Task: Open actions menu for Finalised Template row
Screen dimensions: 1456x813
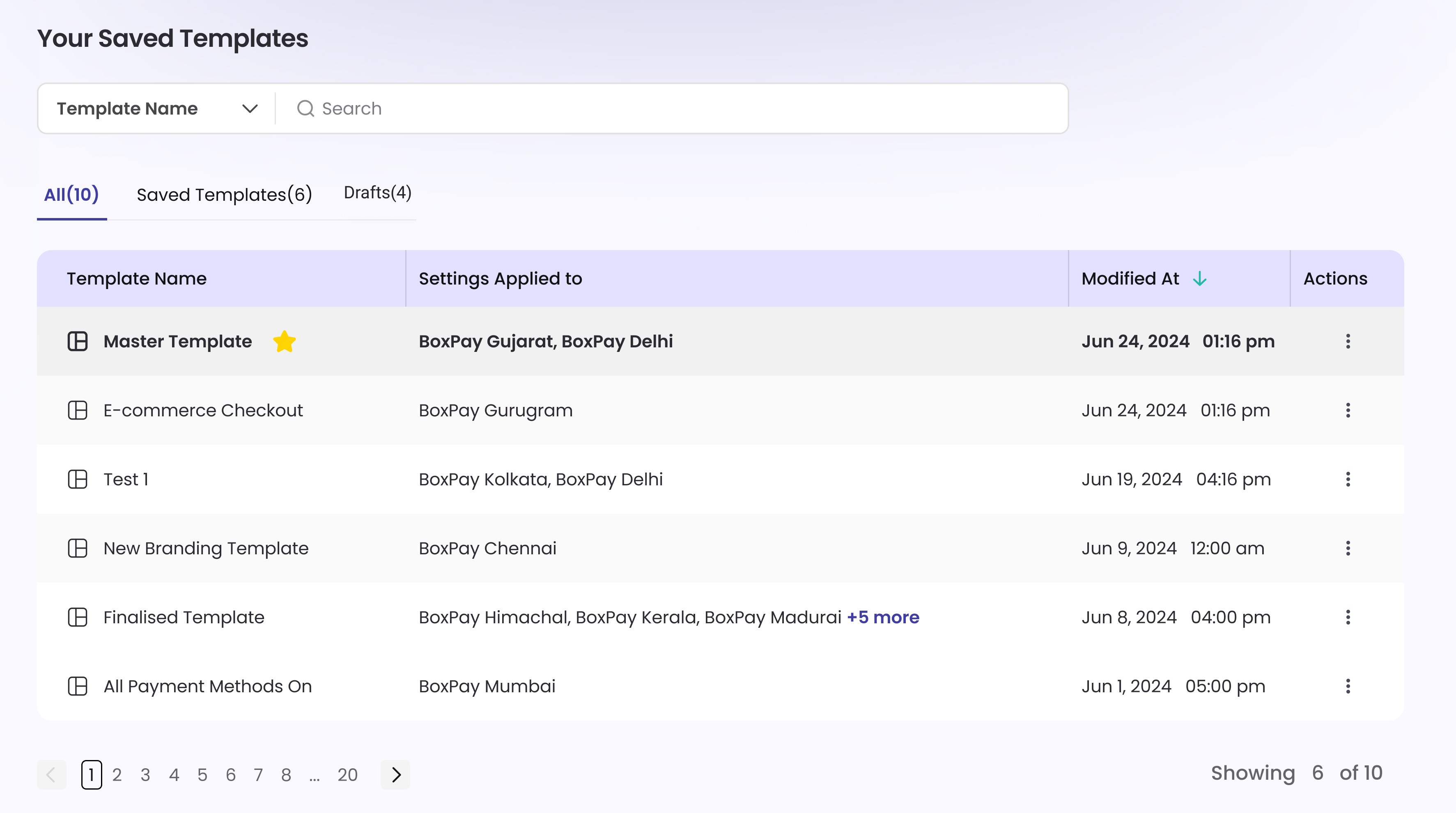Action: pyautogui.click(x=1348, y=617)
